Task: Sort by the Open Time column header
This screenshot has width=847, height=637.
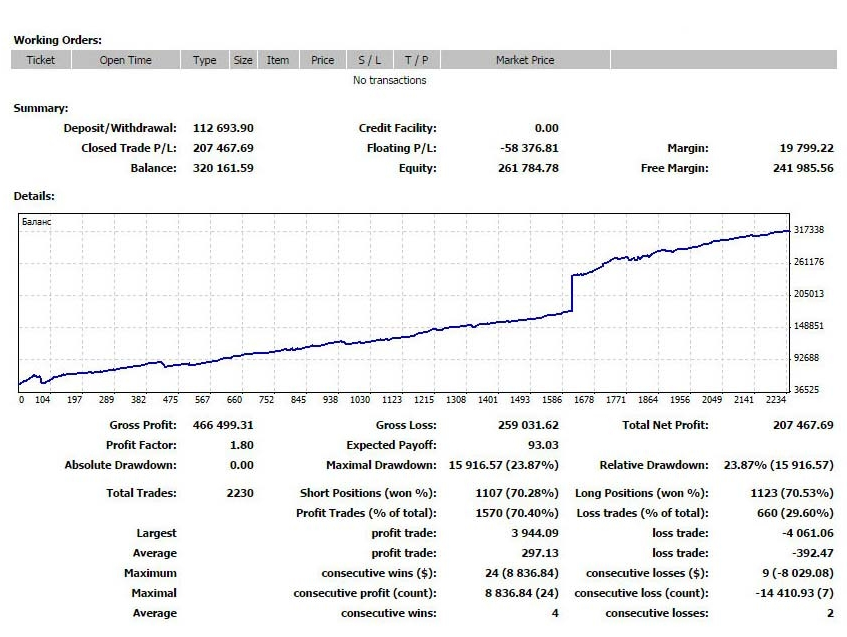Action: pos(126,60)
